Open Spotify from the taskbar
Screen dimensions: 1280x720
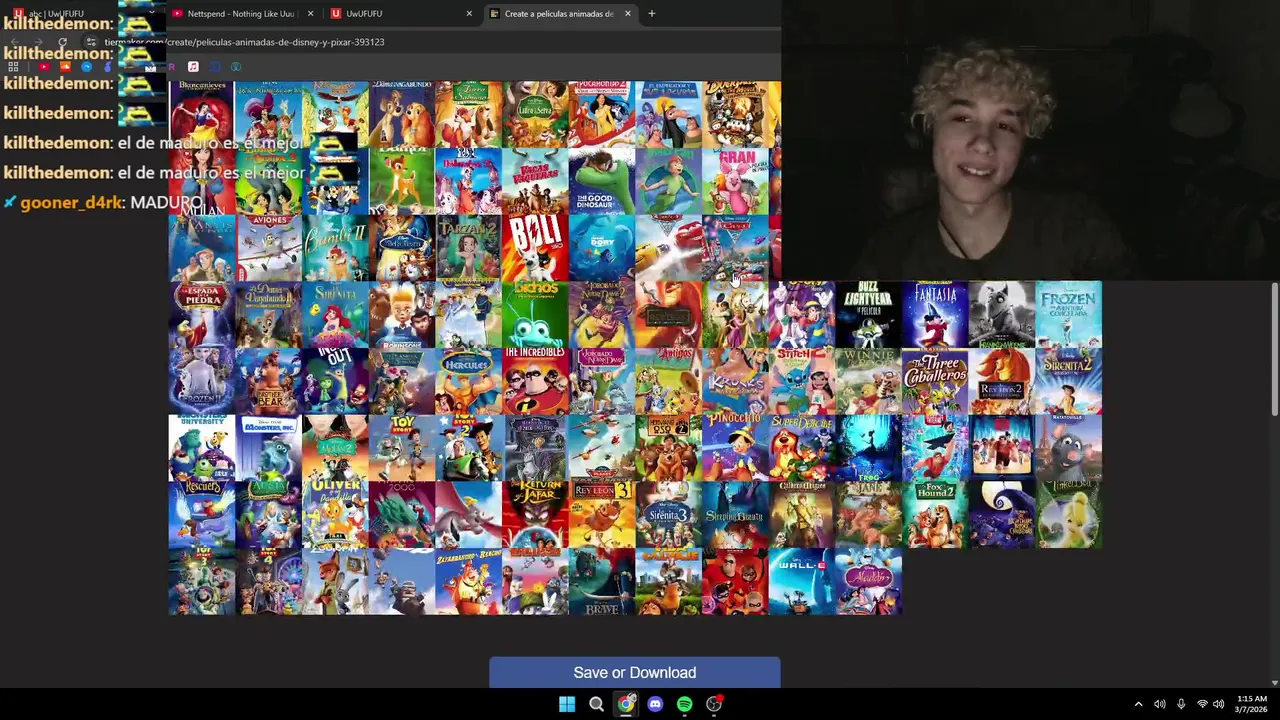684,704
